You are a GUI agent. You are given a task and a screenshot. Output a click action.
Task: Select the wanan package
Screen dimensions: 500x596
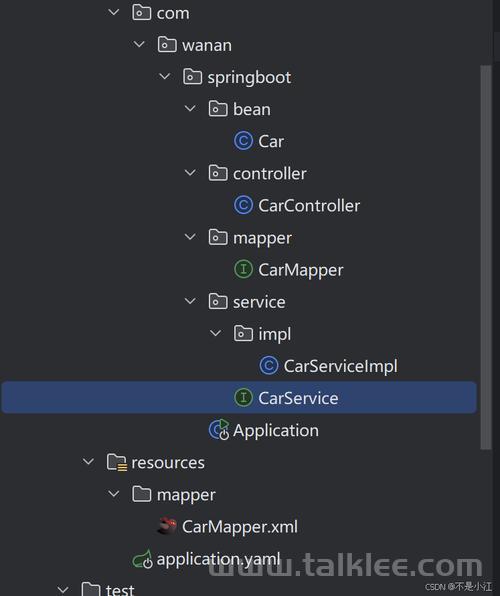coord(206,45)
